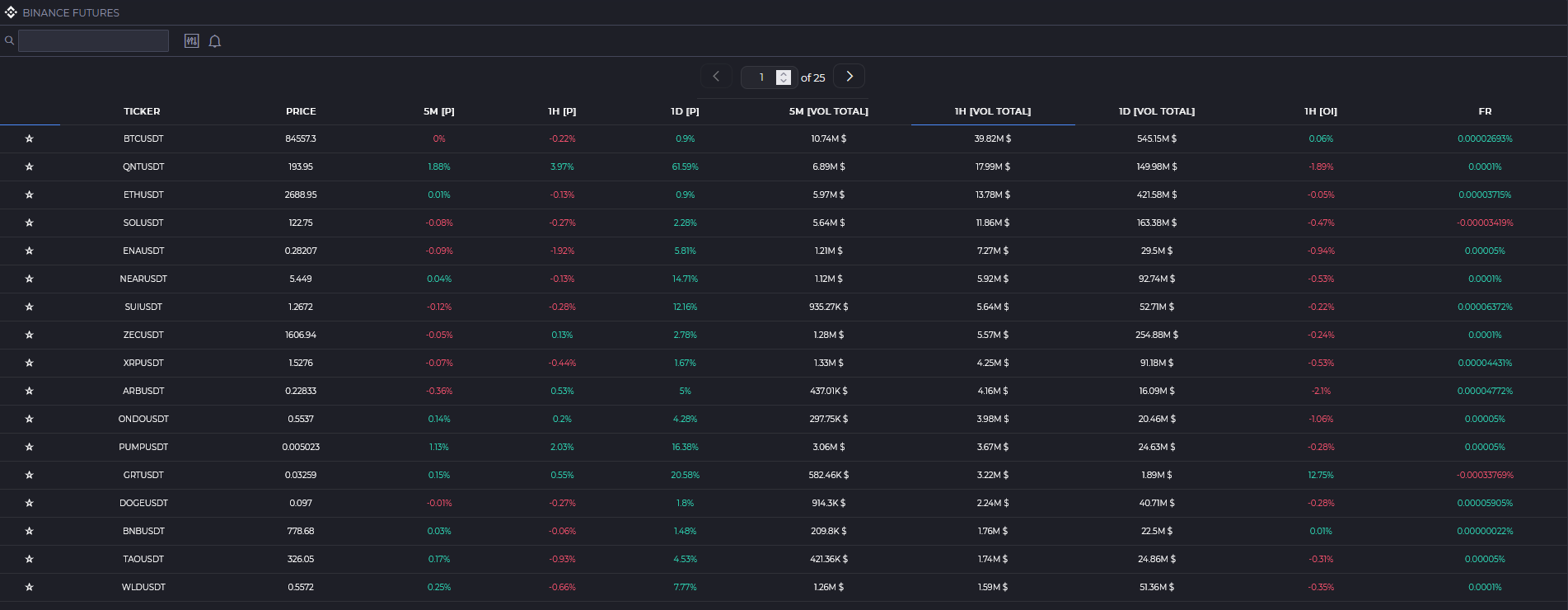Click the page number stepper arrows

coord(784,77)
